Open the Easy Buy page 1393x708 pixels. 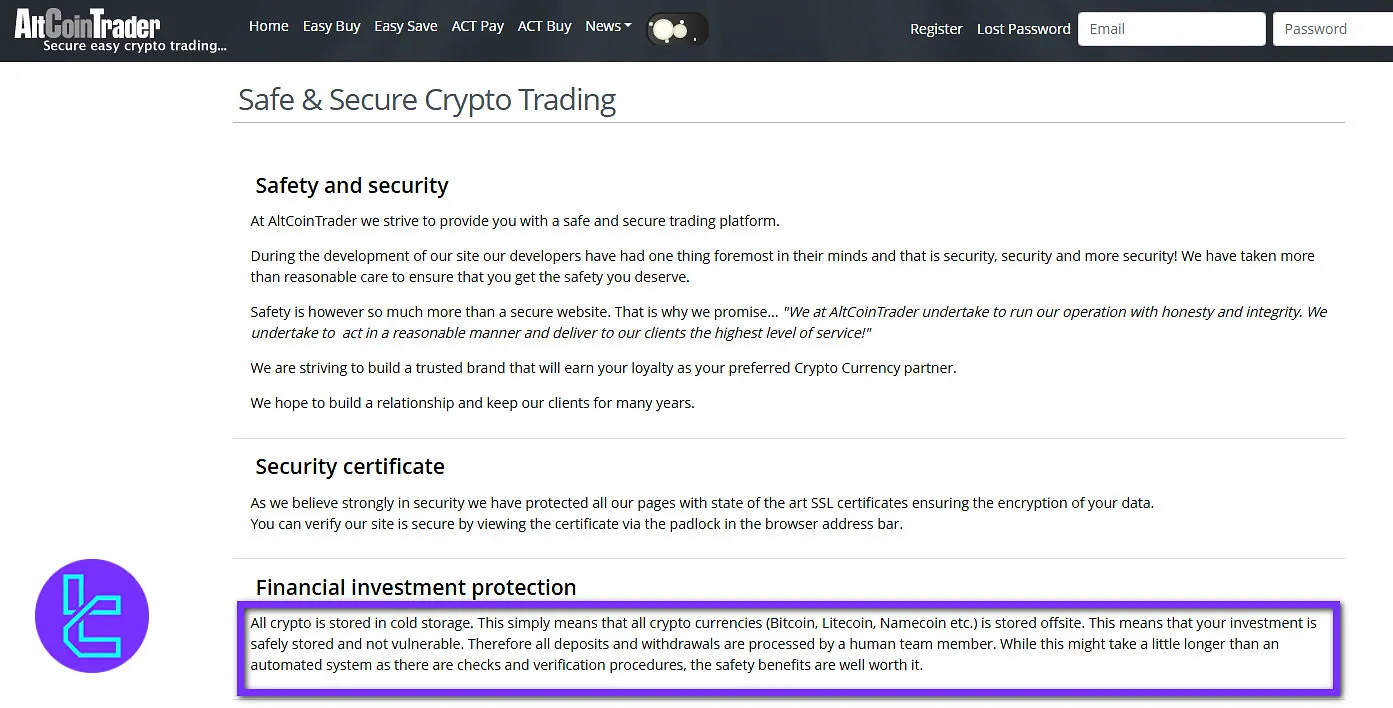pos(331,26)
